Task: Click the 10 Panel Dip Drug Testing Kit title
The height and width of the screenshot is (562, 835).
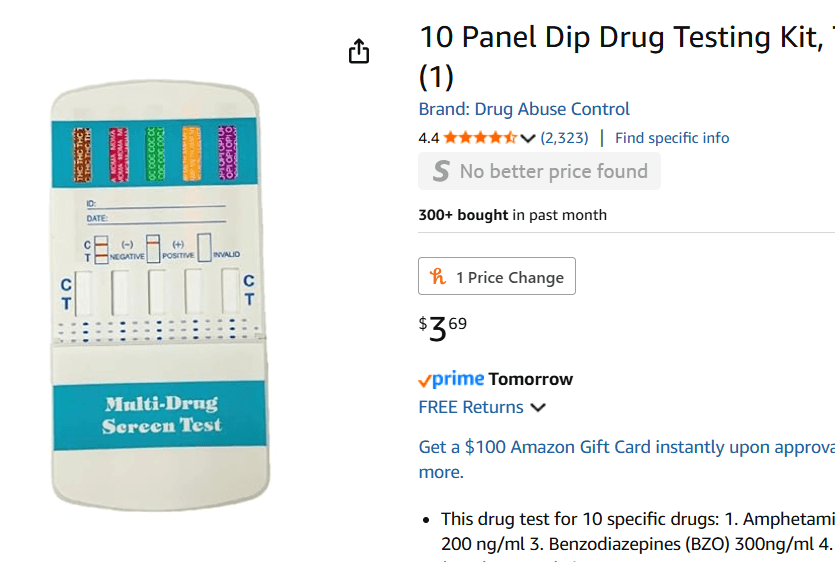Action: click(620, 39)
